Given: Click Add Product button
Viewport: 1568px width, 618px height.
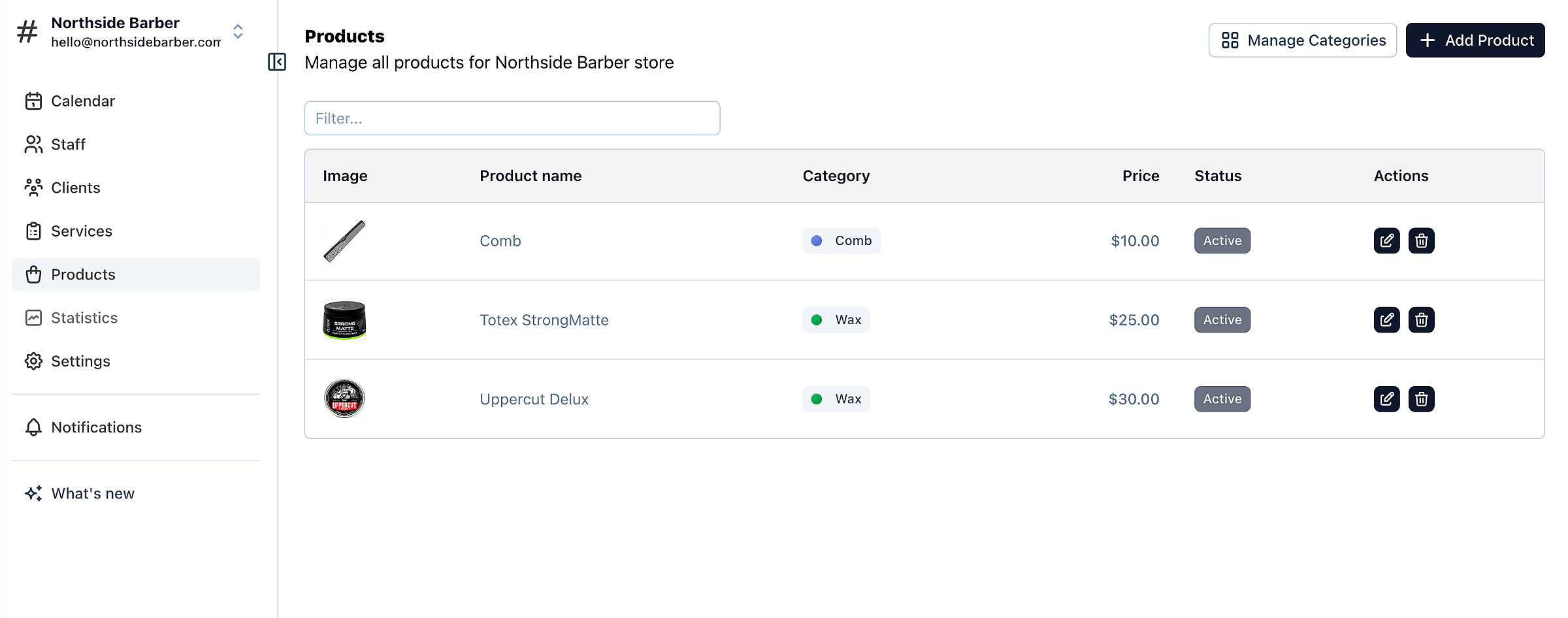Looking at the screenshot, I should [x=1475, y=41].
